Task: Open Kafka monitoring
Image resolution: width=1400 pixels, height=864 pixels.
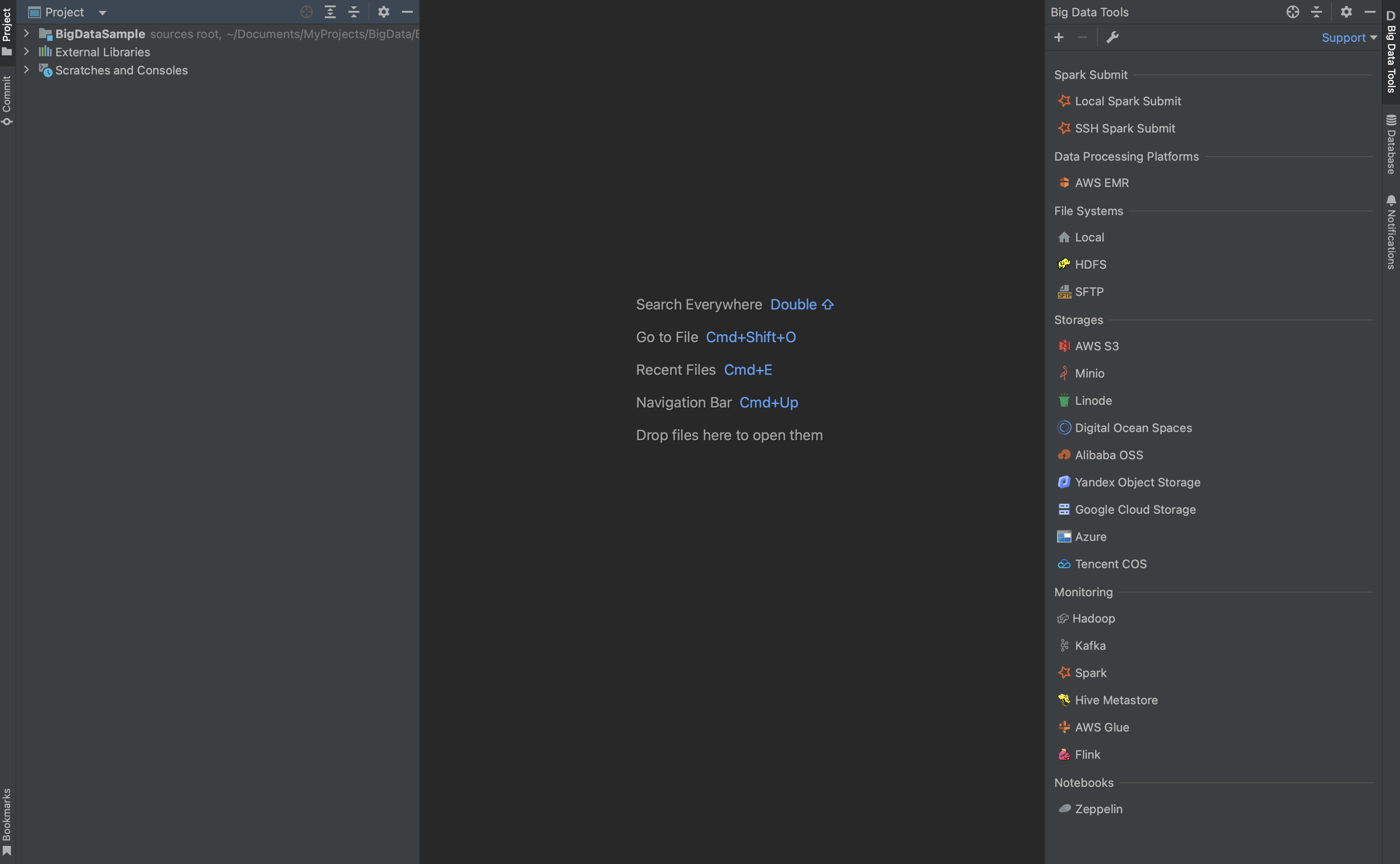Action: pos(1089,645)
